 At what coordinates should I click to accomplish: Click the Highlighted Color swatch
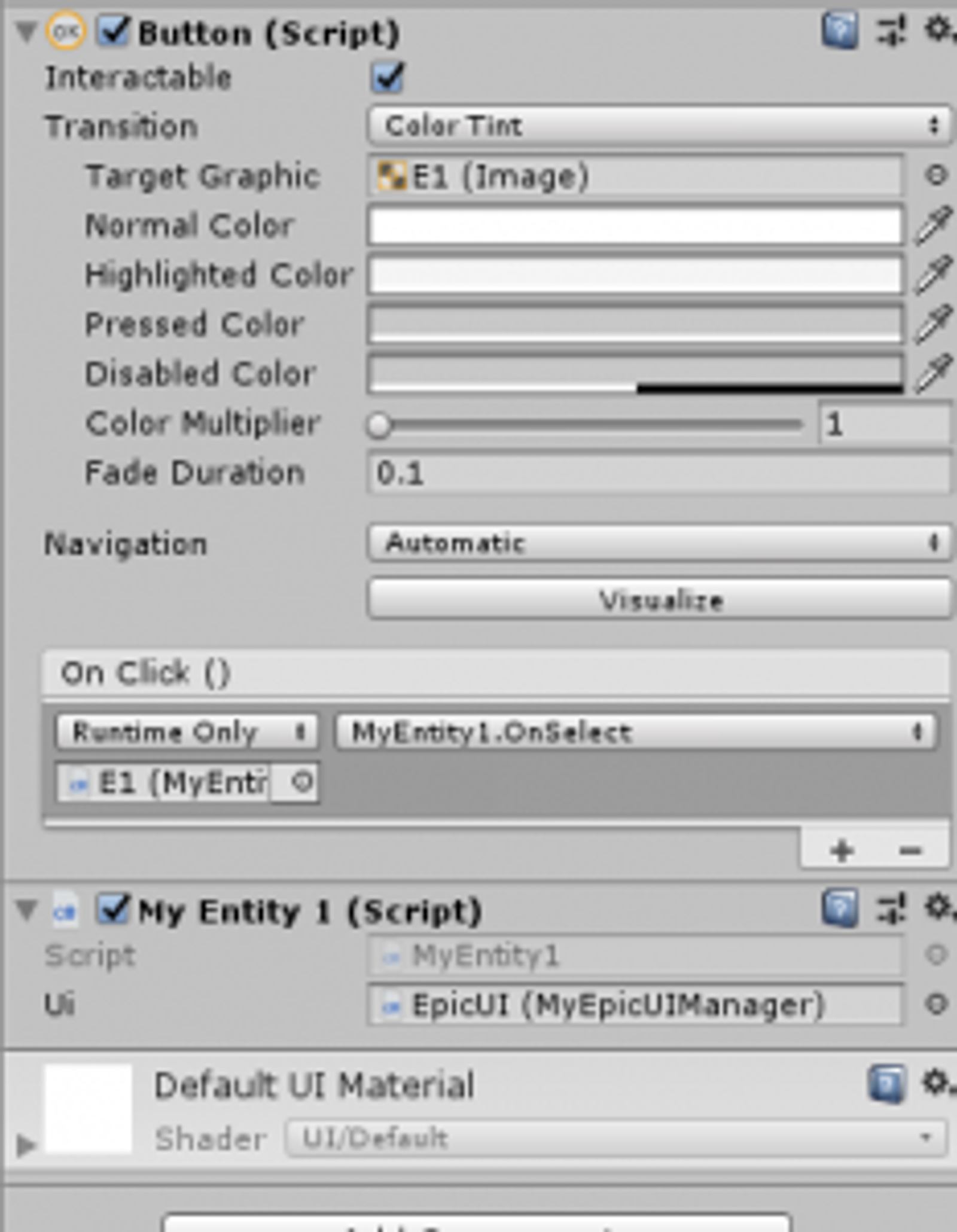(635, 276)
